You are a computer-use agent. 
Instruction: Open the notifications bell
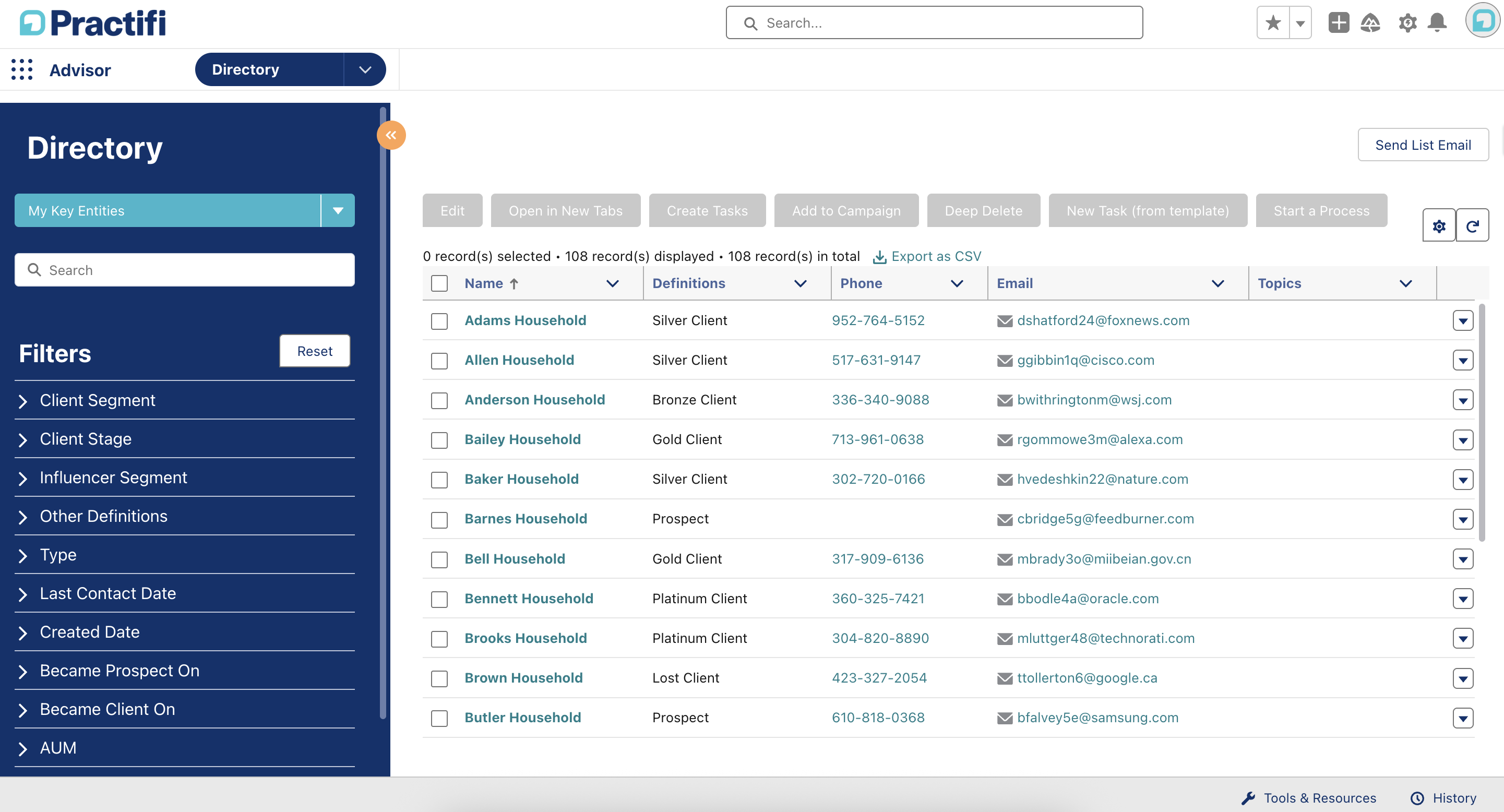[1437, 23]
